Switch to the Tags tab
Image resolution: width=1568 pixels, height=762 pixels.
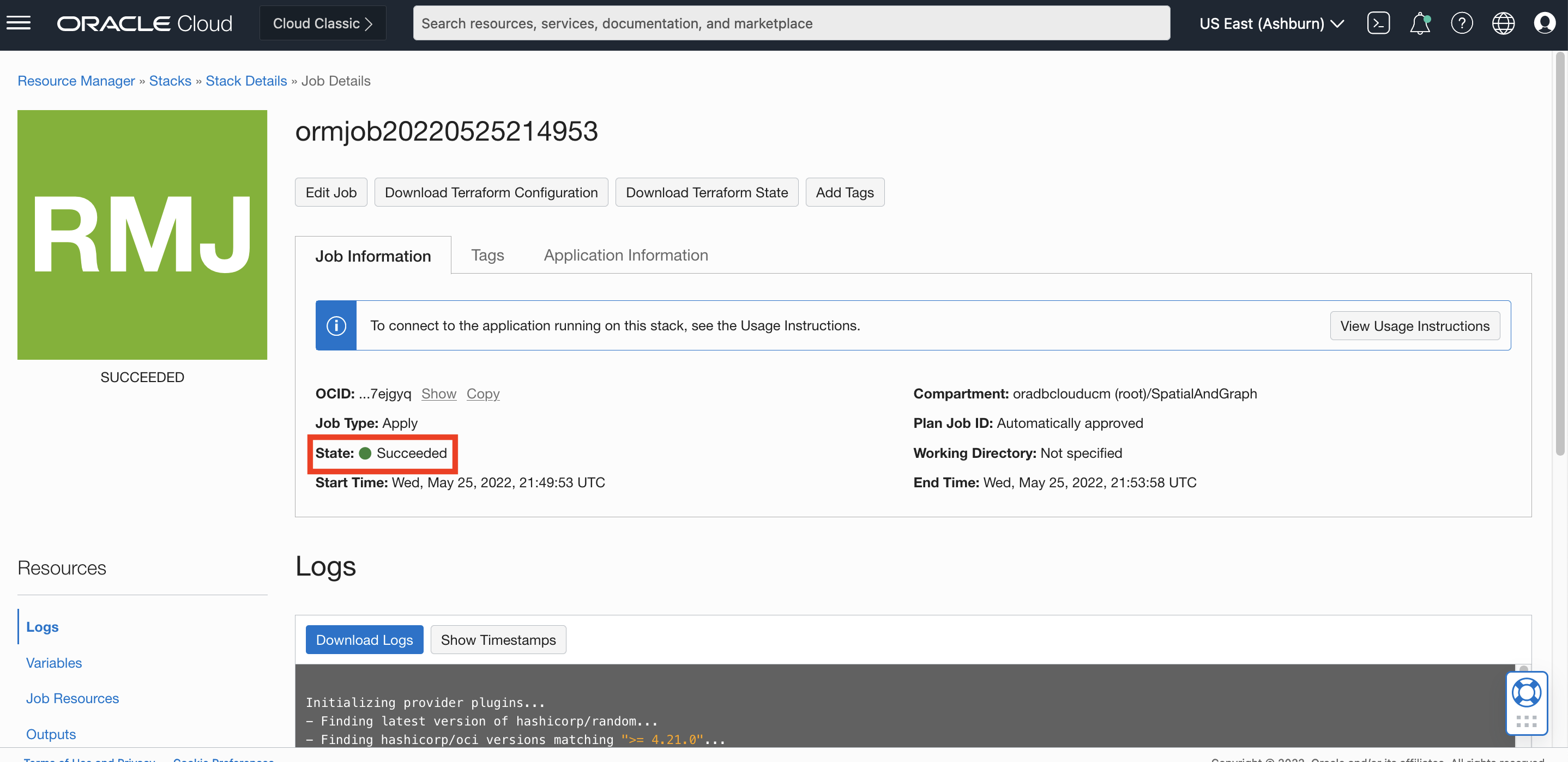pos(487,255)
